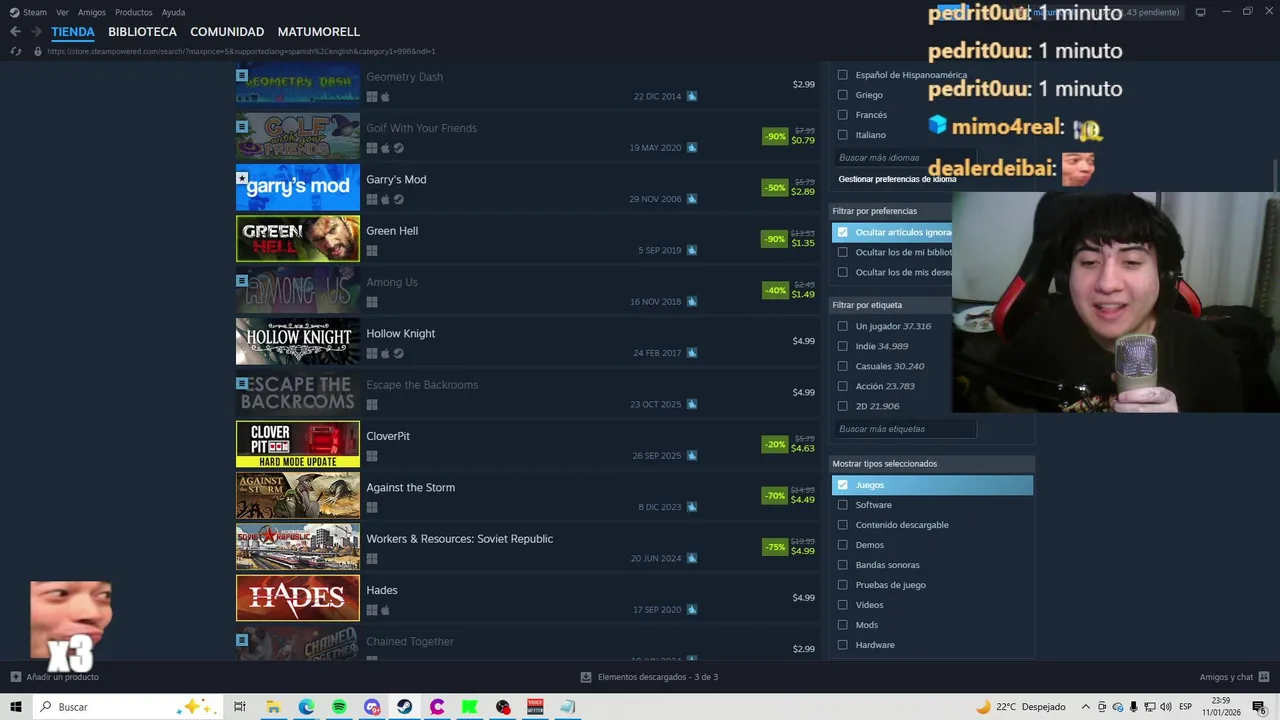Click the marker on Garry's Mod thumbnail
The width and height of the screenshot is (1280, 720).
[x=242, y=178]
